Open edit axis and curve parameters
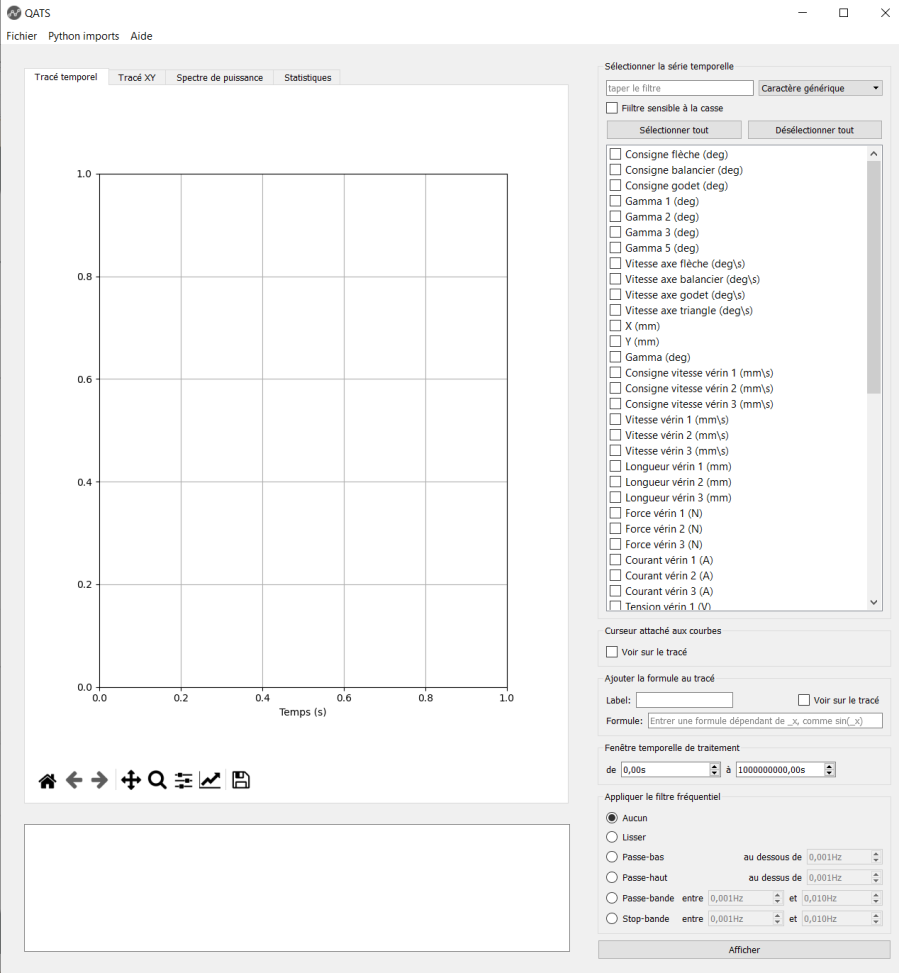 pyautogui.click(x=210, y=780)
